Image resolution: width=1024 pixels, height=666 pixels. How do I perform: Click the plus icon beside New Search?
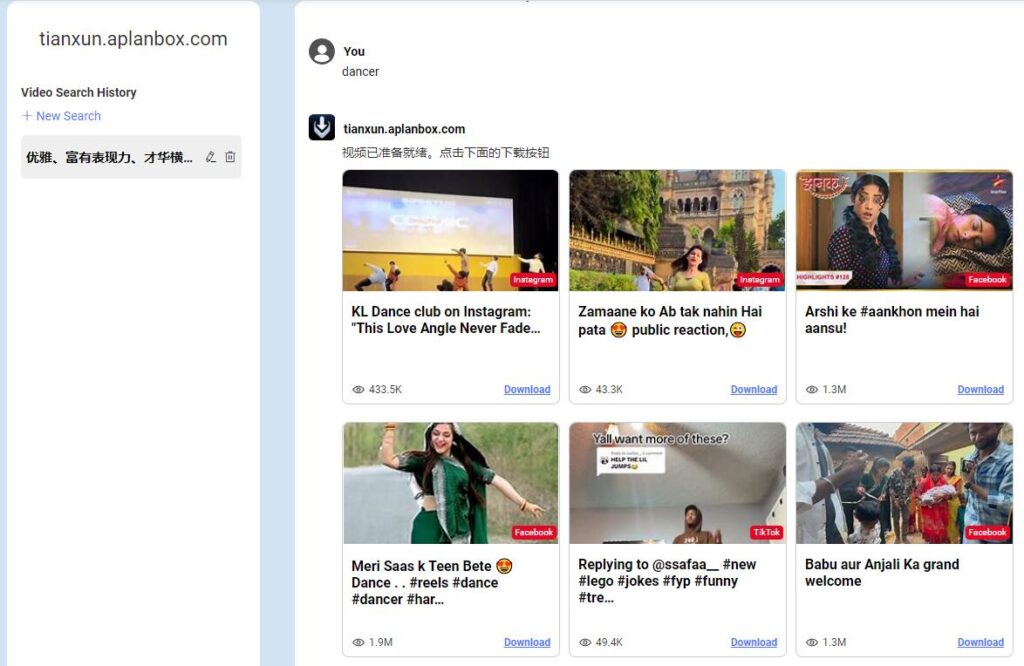coord(27,116)
